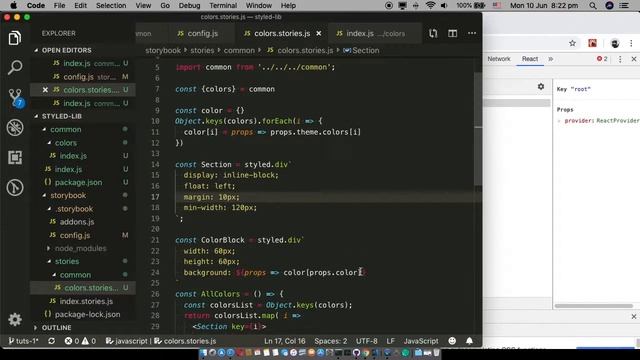
Task: Change JavaScript language mode in status bar
Action: (x=421, y=341)
